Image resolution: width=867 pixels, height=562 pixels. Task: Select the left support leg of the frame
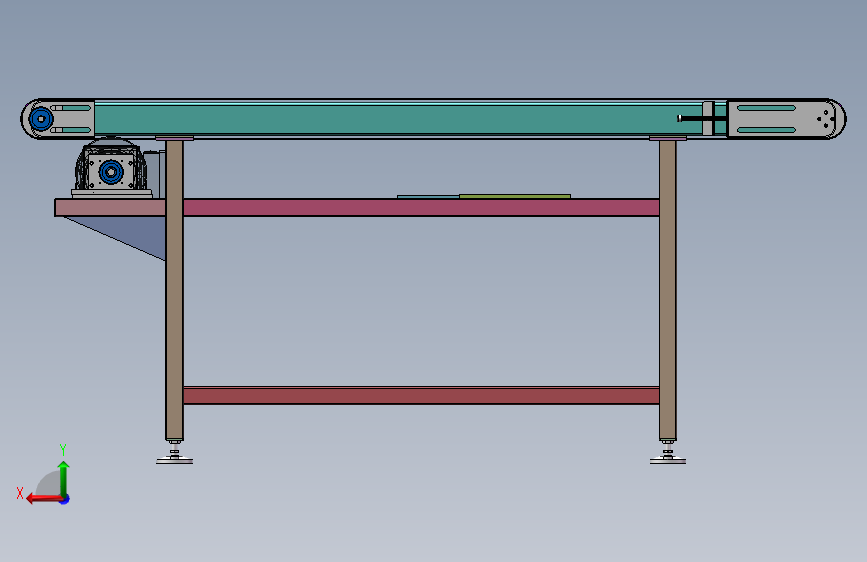(x=174, y=290)
